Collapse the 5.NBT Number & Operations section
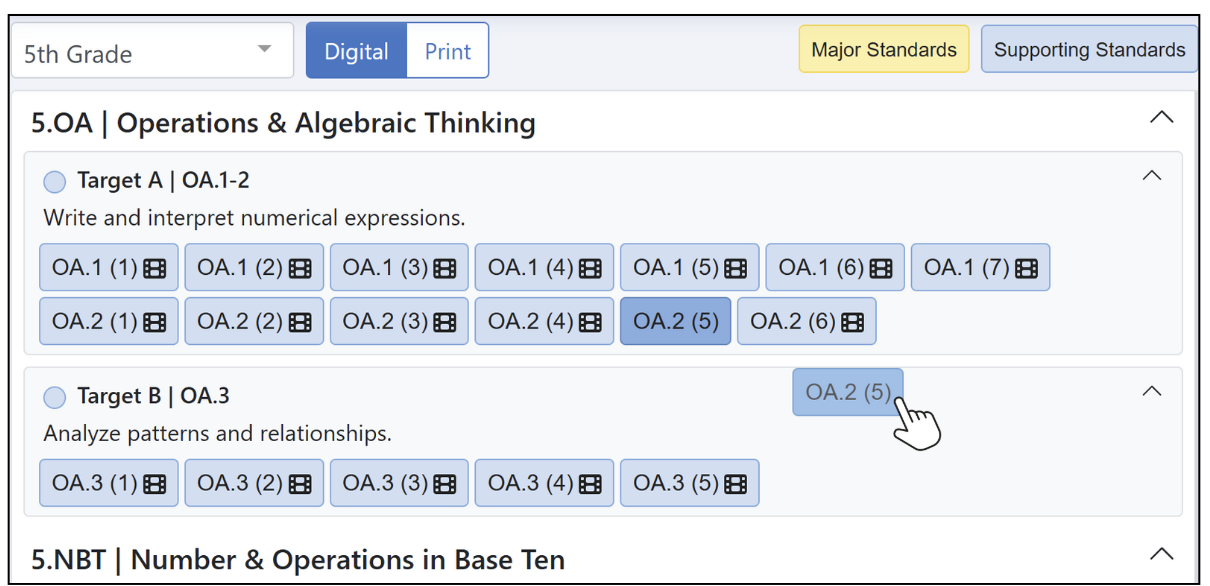Viewport: 1210px width, 586px height. tap(1161, 554)
